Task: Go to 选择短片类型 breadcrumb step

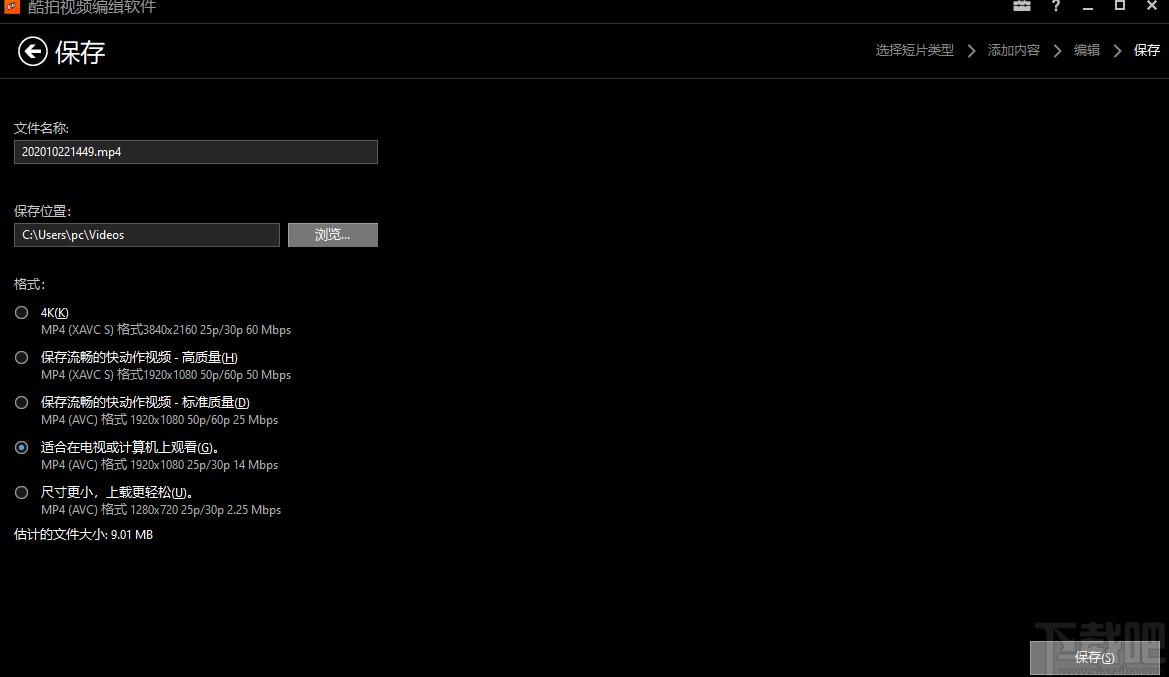Action: click(914, 50)
